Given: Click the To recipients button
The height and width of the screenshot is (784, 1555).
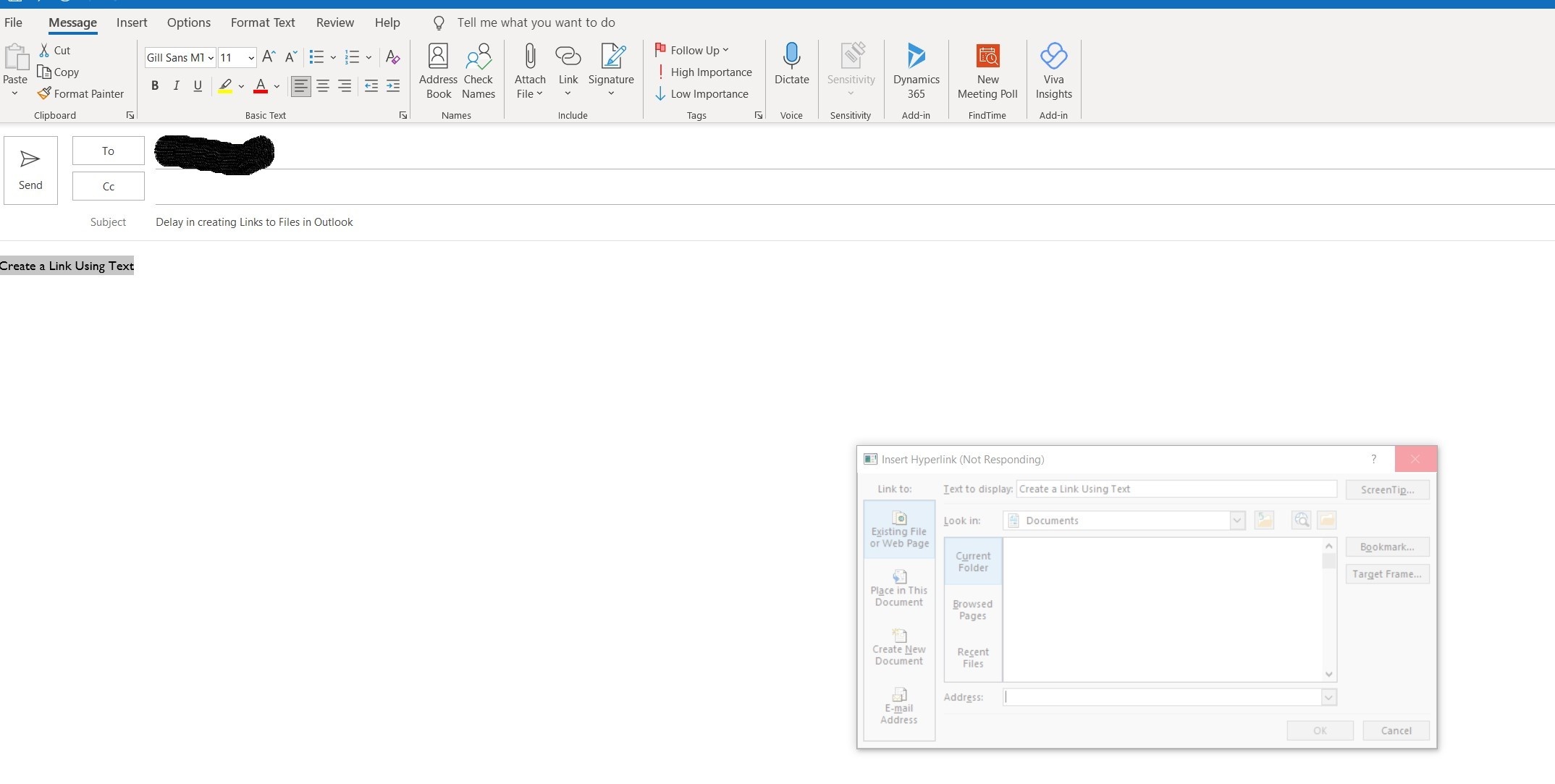Looking at the screenshot, I should click(x=108, y=151).
